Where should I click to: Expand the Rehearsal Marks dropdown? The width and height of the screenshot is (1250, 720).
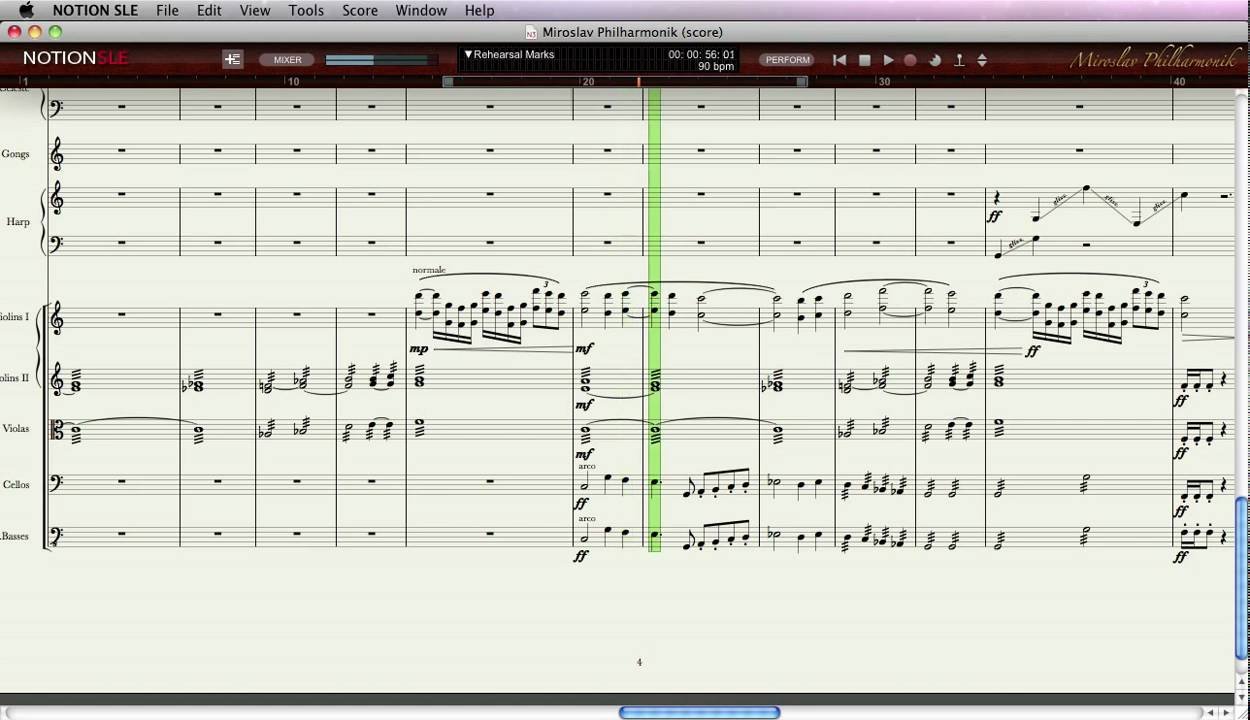[x=509, y=54]
